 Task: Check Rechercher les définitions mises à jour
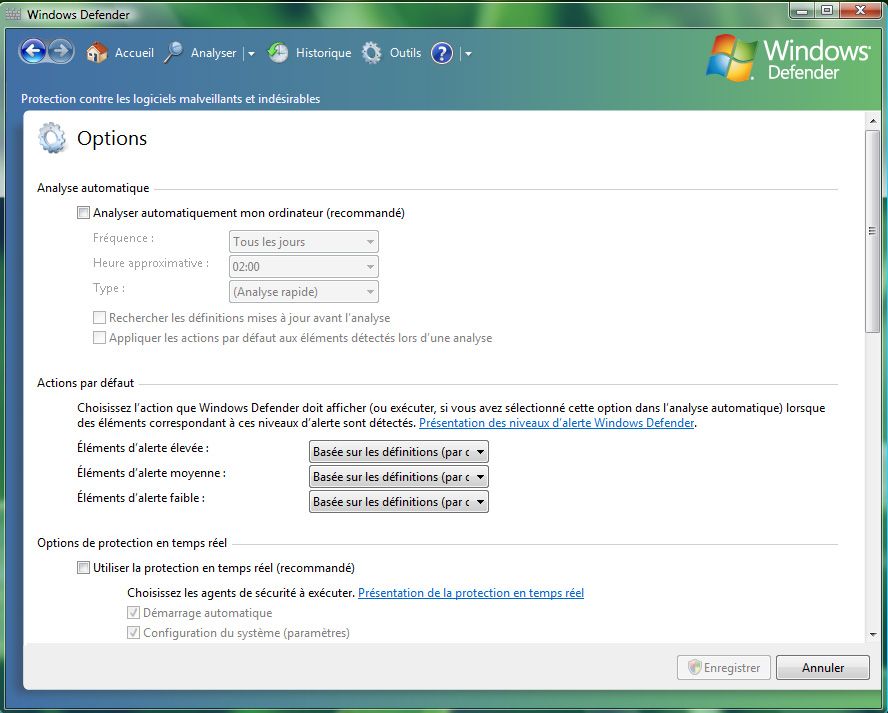tap(99, 318)
